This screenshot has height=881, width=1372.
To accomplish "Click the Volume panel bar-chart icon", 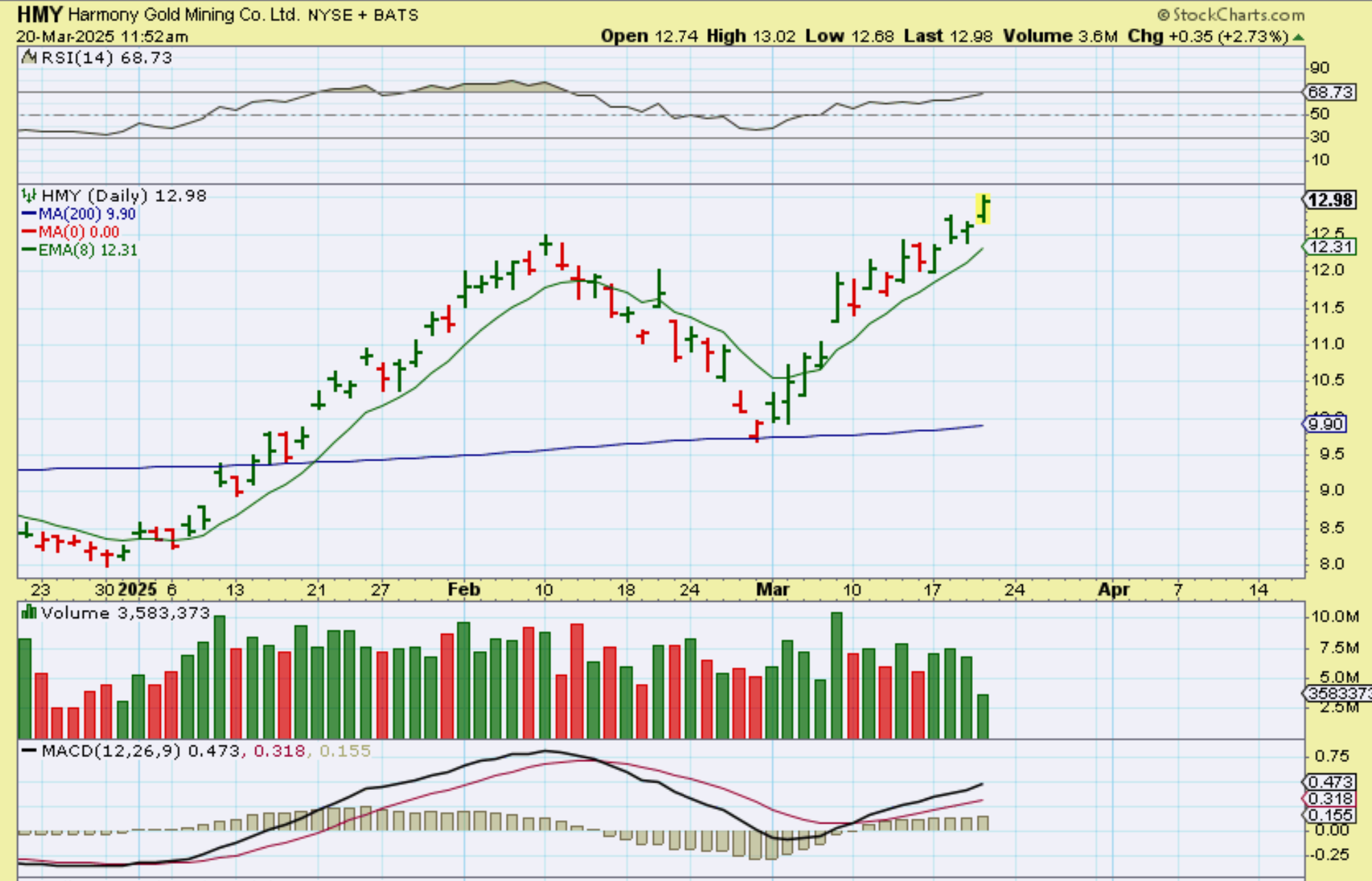I will 29,612.
